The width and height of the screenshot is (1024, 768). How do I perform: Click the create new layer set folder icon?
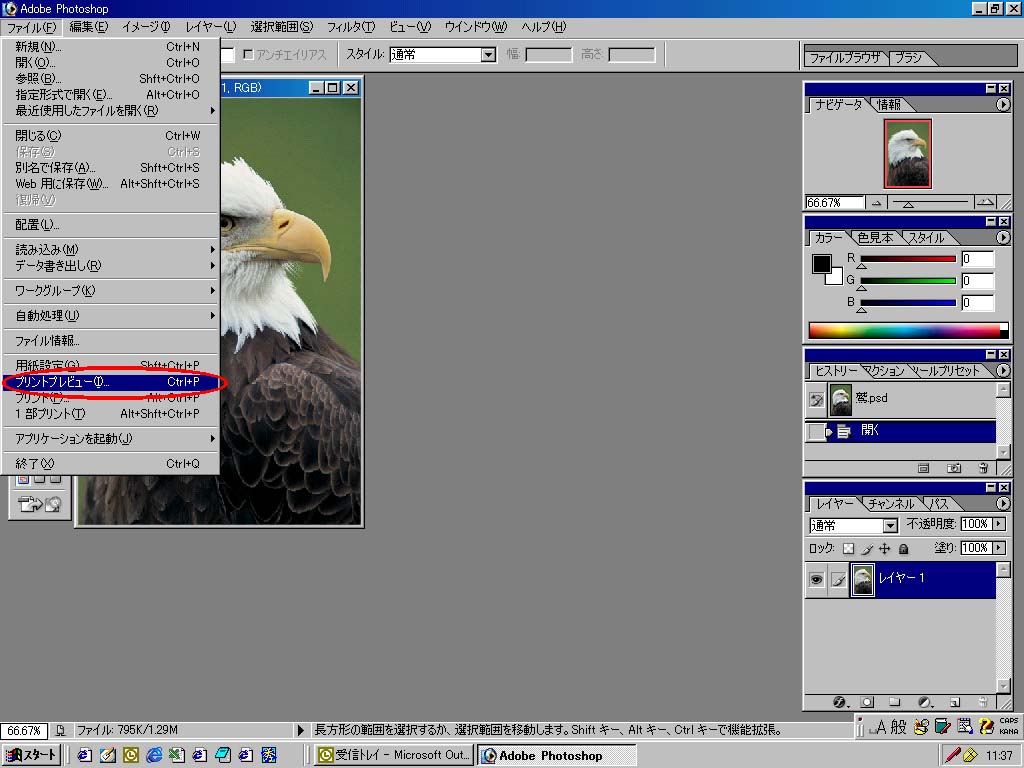click(895, 702)
